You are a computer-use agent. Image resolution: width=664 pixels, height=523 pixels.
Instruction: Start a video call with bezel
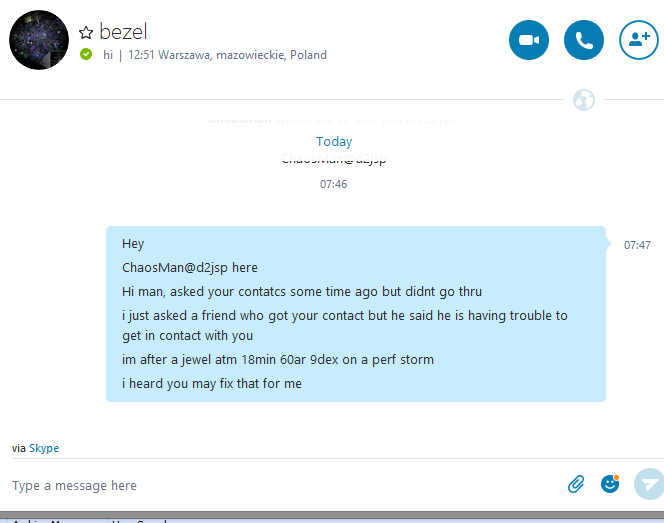click(x=529, y=40)
